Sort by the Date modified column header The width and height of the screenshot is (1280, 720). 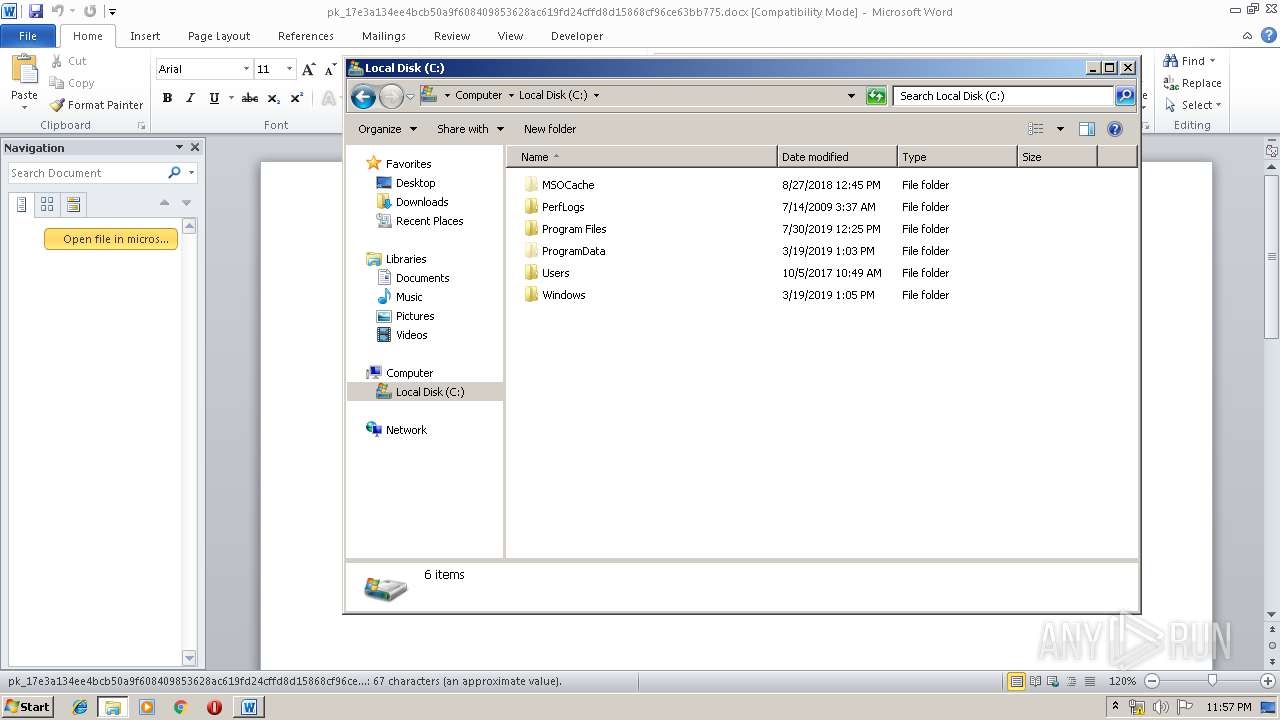[x=837, y=157]
